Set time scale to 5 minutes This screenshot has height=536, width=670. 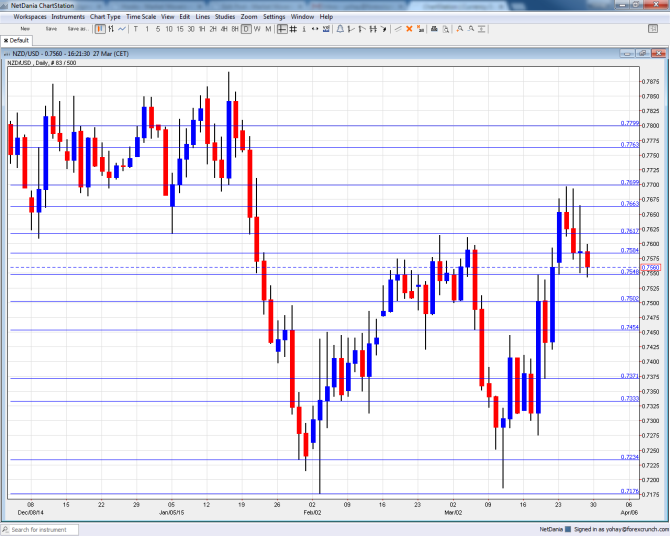158,29
